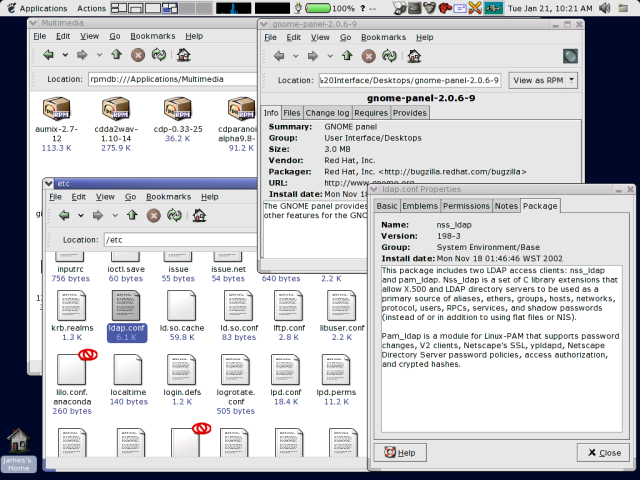Click Up arrow in Multimedia window toolbar
640x480 pixels.
tap(117, 54)
